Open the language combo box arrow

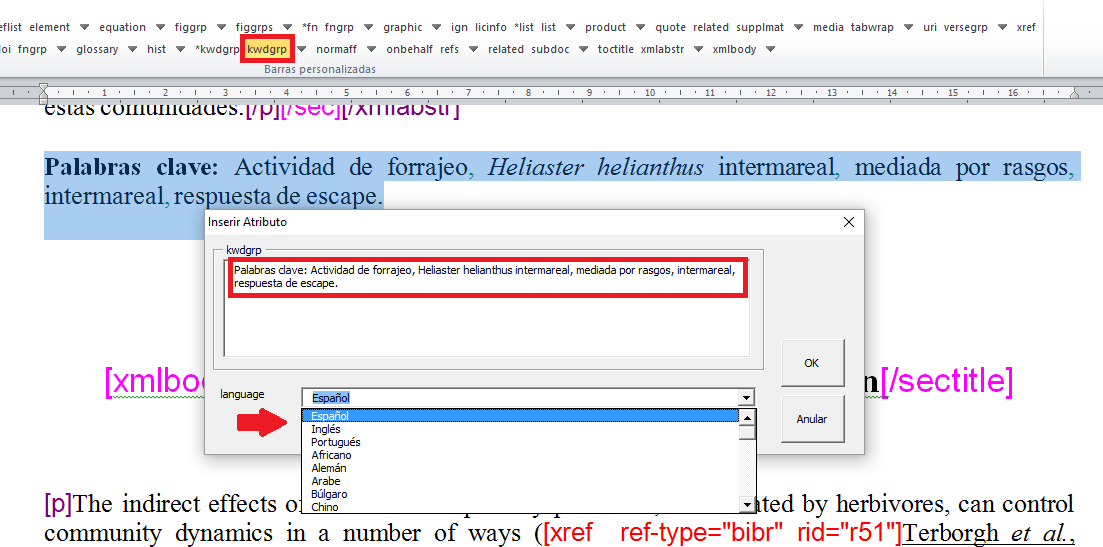(745, 397)
